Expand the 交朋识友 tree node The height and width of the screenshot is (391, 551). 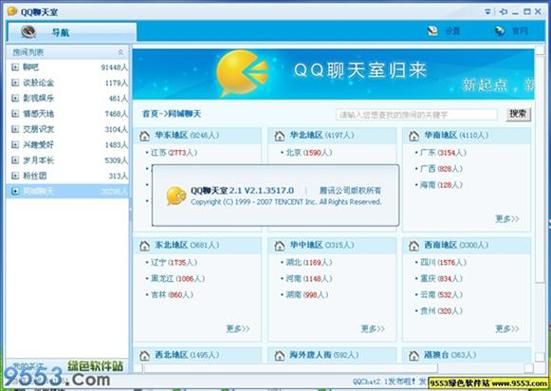[15, 129]
